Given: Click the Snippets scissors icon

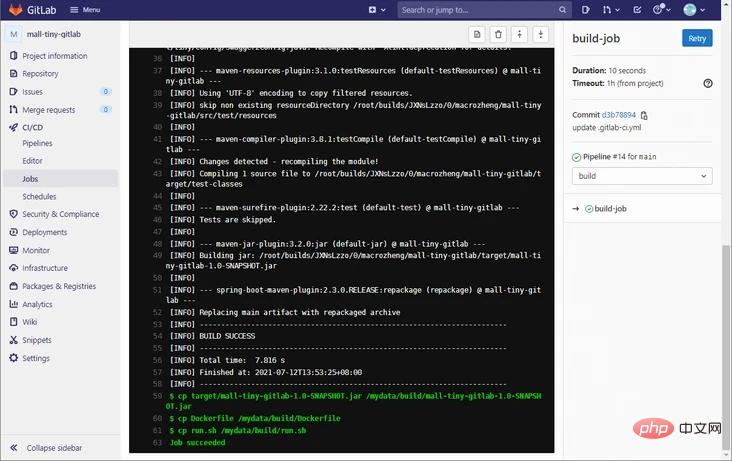Looking at the screenshot, I should 14,340.
